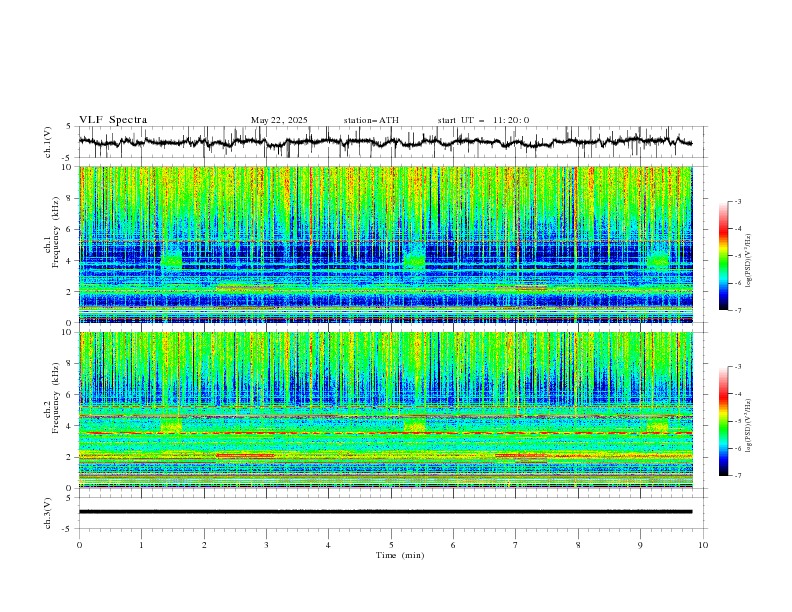
Task: Click the green 4 kHz burst near 5.4 min in ch.1
Action: (x=414, y=260)
